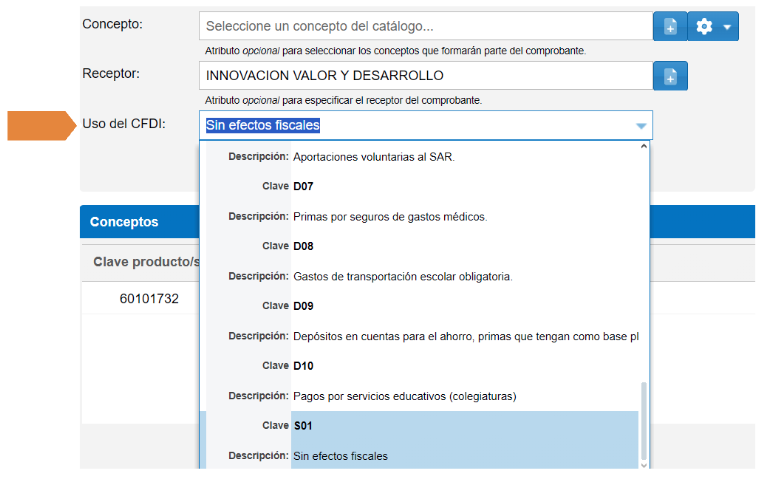Choose the D10 servicios educativos option
This screenshot has width=761, height=479.
404,381
